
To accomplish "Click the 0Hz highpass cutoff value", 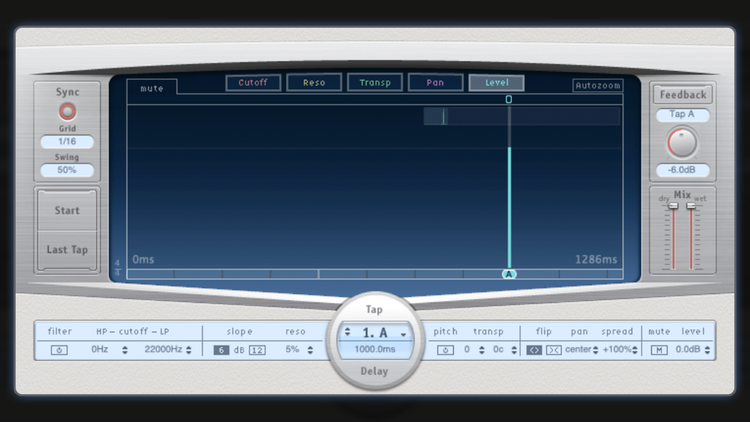I will 99,349.
